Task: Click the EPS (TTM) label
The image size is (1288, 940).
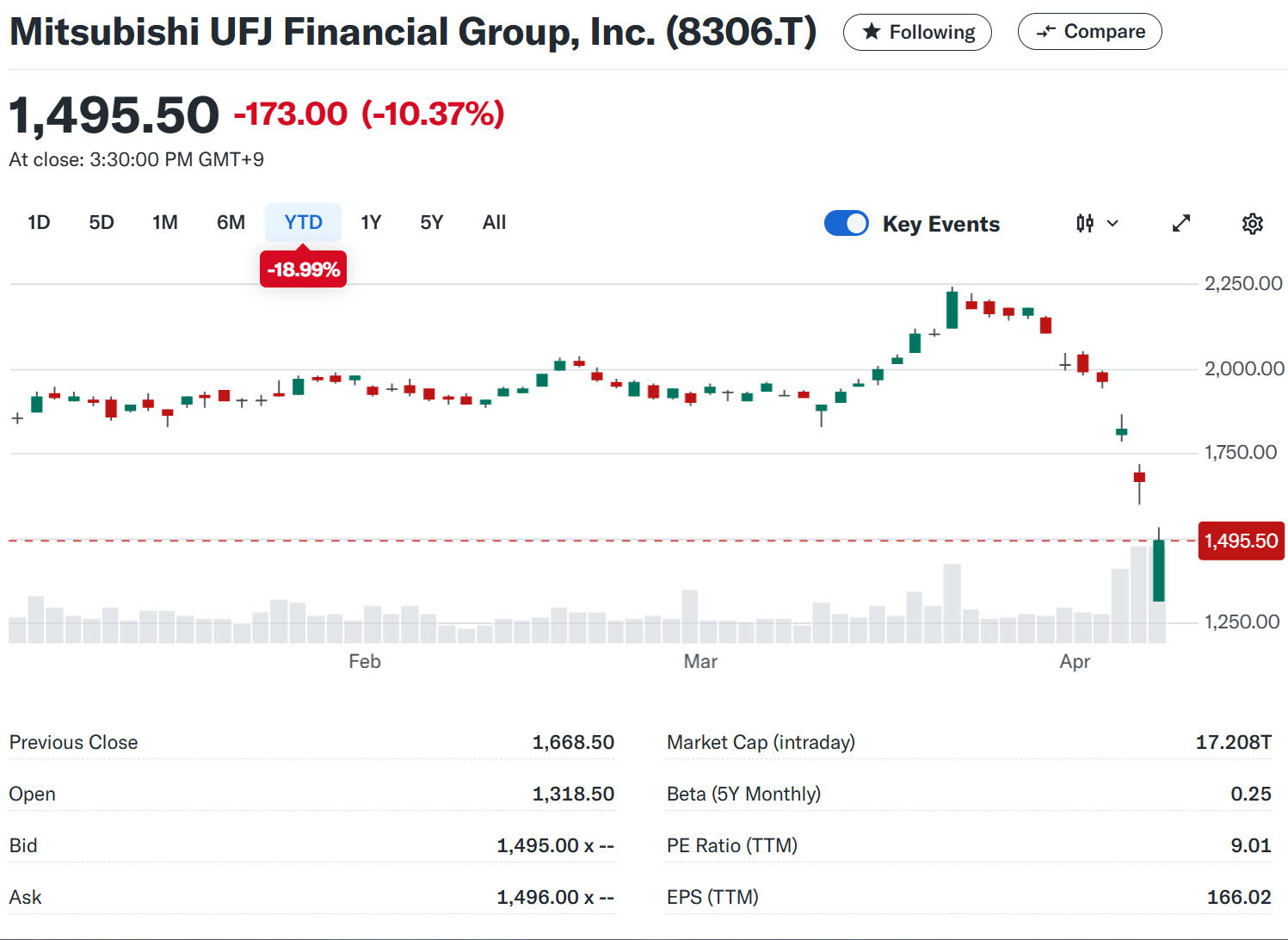Action: pos(712,897)
